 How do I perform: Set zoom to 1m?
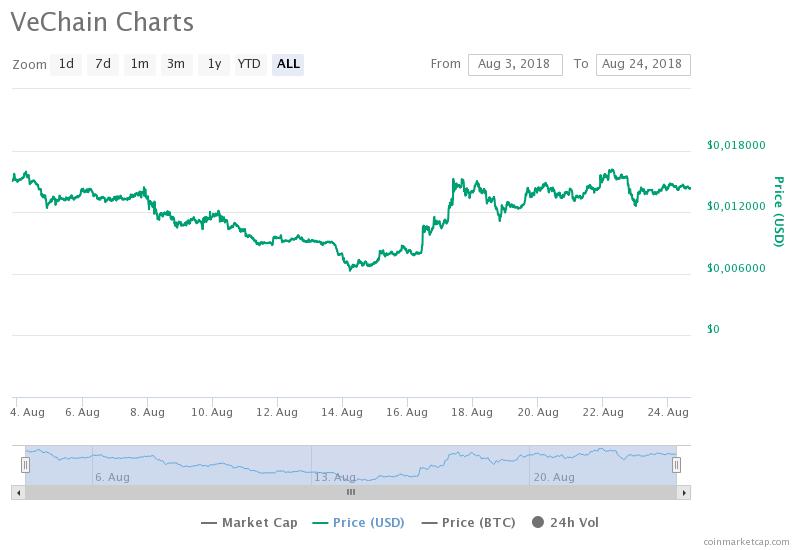tap(140, 64)
